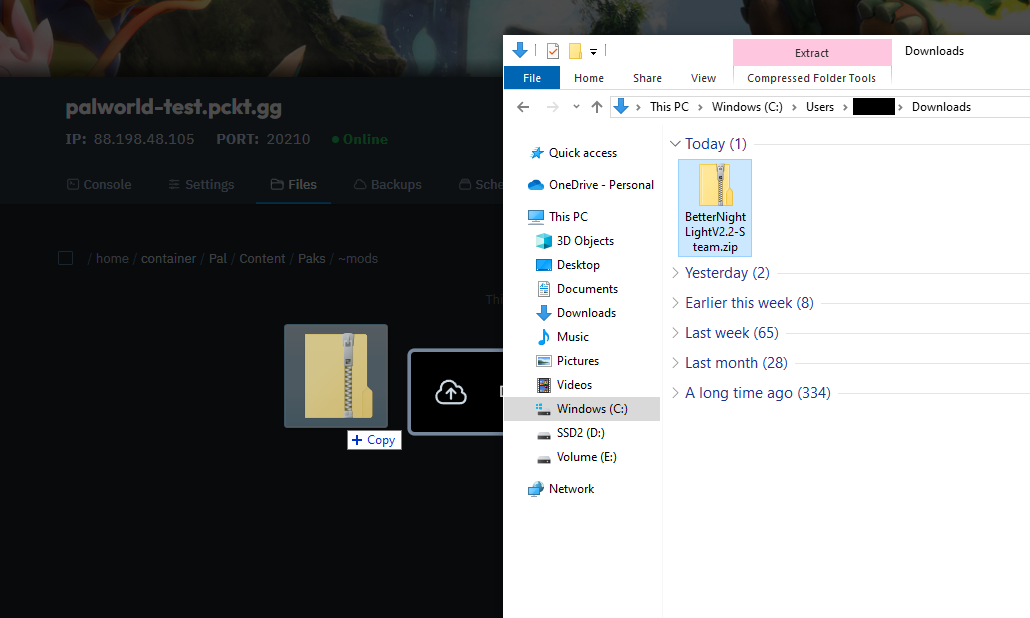The height and width of the screenshot is (618, 1030).
Task: Open the Backups tab in the server panel
Action: [x=388, y=185]
